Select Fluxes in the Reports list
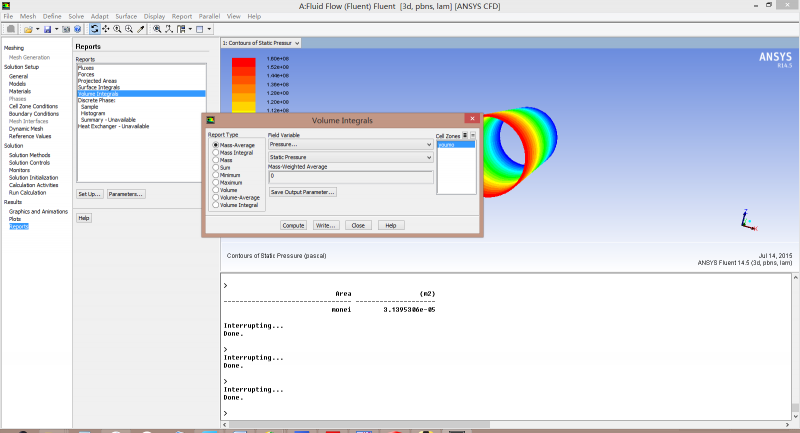Screen dimensions: 800x433 [86, 68]
